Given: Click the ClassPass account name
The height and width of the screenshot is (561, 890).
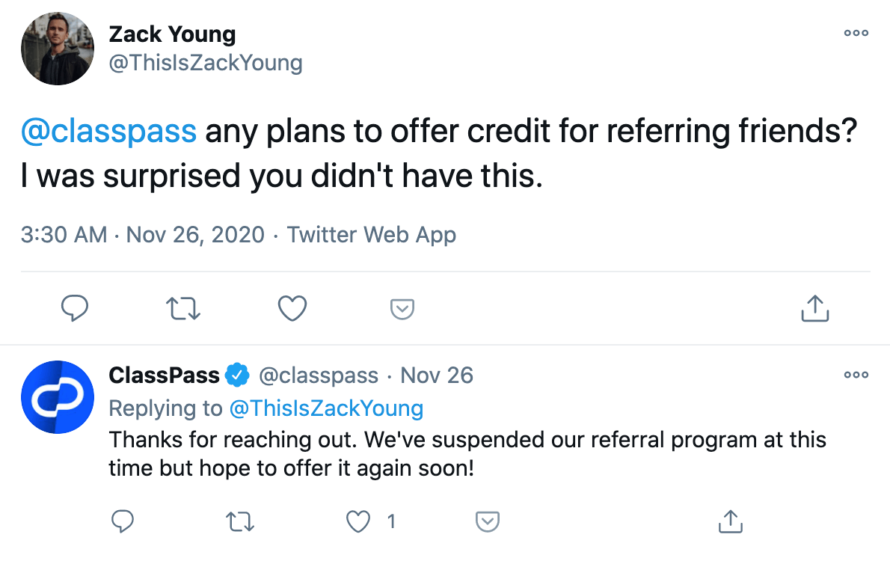Looking at the screenshot, I should 164,376.
